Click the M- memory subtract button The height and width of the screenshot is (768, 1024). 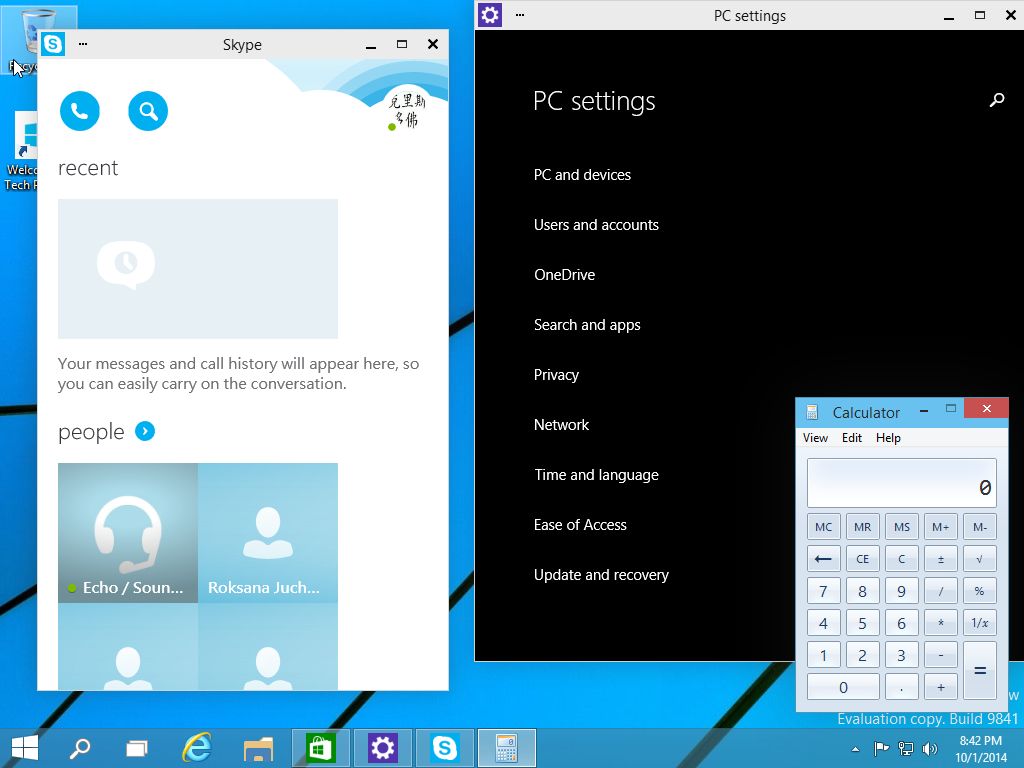tap(980, 527)
